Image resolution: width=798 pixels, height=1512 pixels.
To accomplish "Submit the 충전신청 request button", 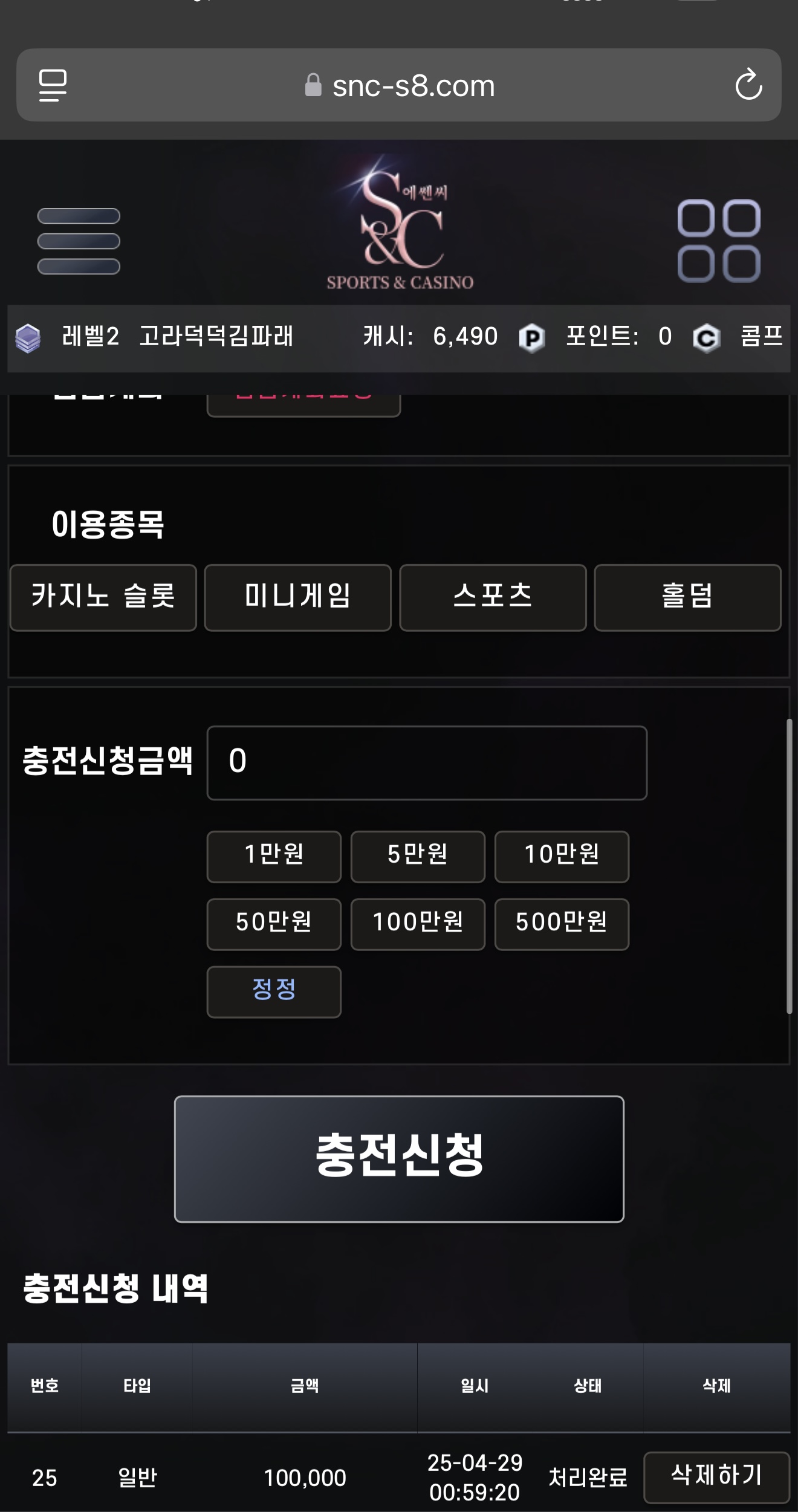I will coord(399,1159).
